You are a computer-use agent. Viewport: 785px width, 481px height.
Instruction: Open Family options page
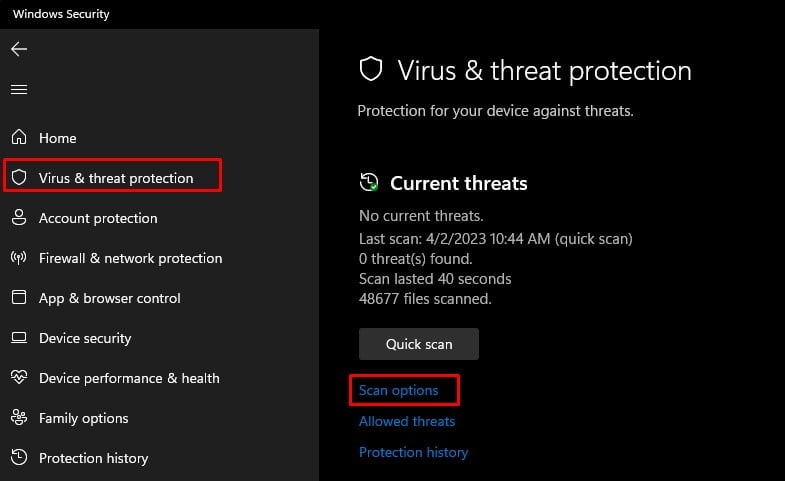point(84,418)
